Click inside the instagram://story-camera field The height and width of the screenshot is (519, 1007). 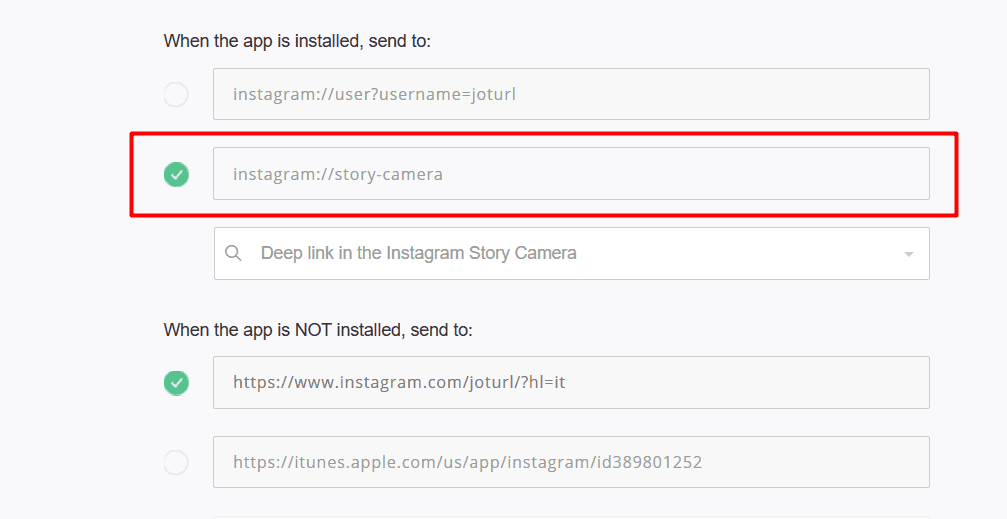tap(572, 173)
